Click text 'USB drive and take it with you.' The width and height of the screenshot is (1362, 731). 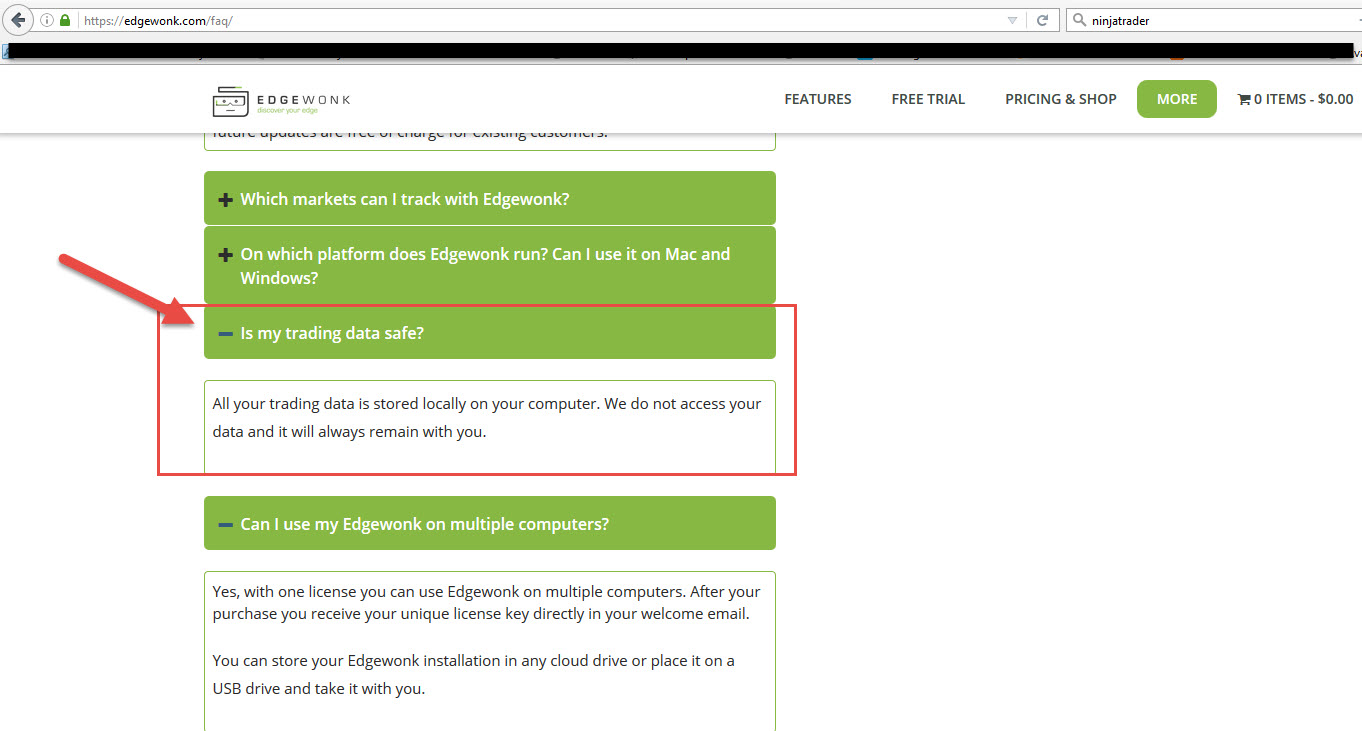point(318,688)
